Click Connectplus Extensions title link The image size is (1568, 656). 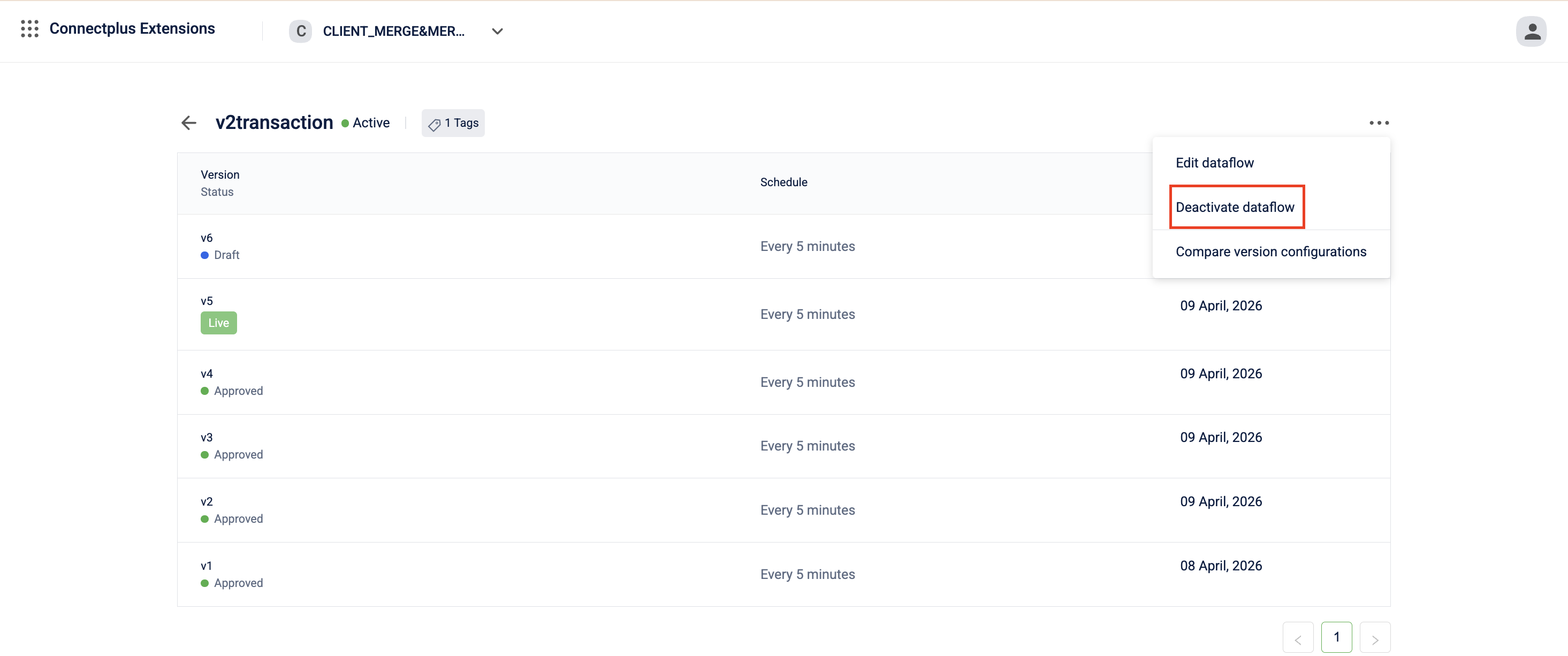132,28
